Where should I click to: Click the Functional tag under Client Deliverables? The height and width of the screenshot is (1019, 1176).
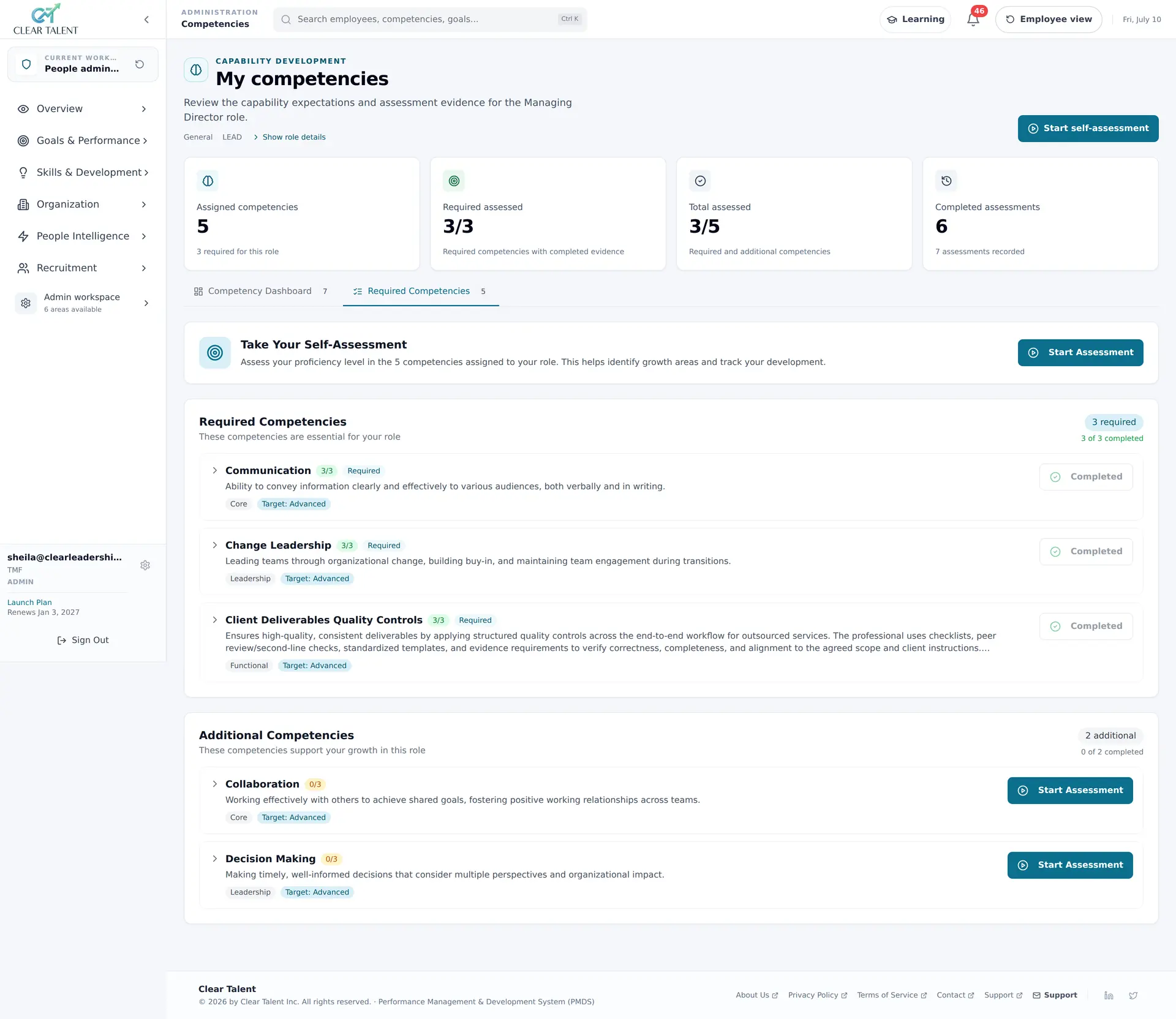pyautogui.click(x=249, y=666)
